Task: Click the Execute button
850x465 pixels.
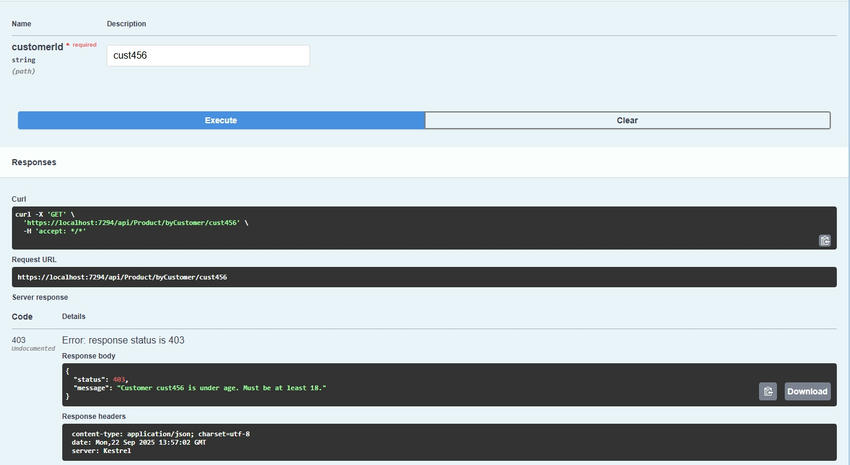Action: point(221,120)
